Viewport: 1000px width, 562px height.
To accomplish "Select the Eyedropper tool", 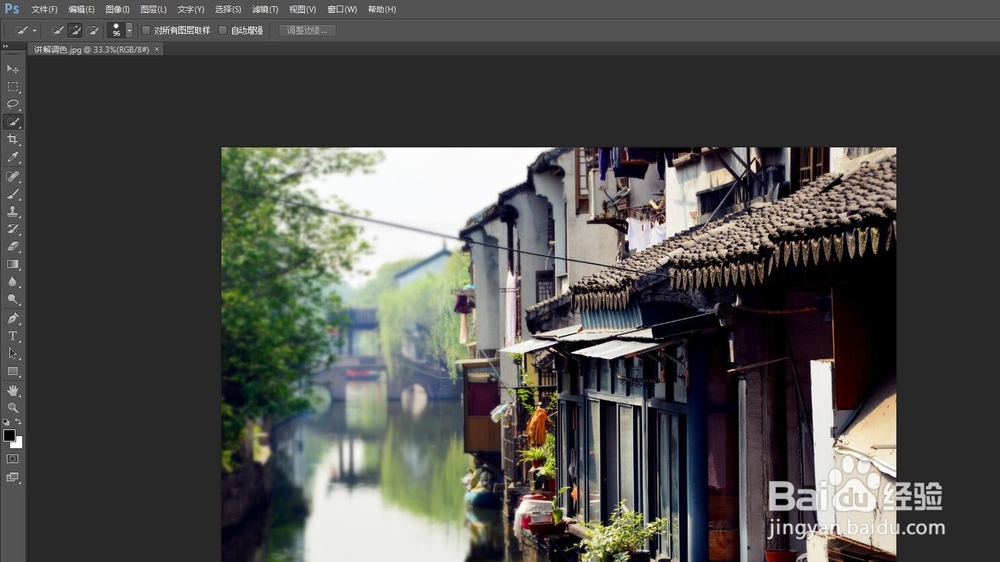I will tap(13, 157).
